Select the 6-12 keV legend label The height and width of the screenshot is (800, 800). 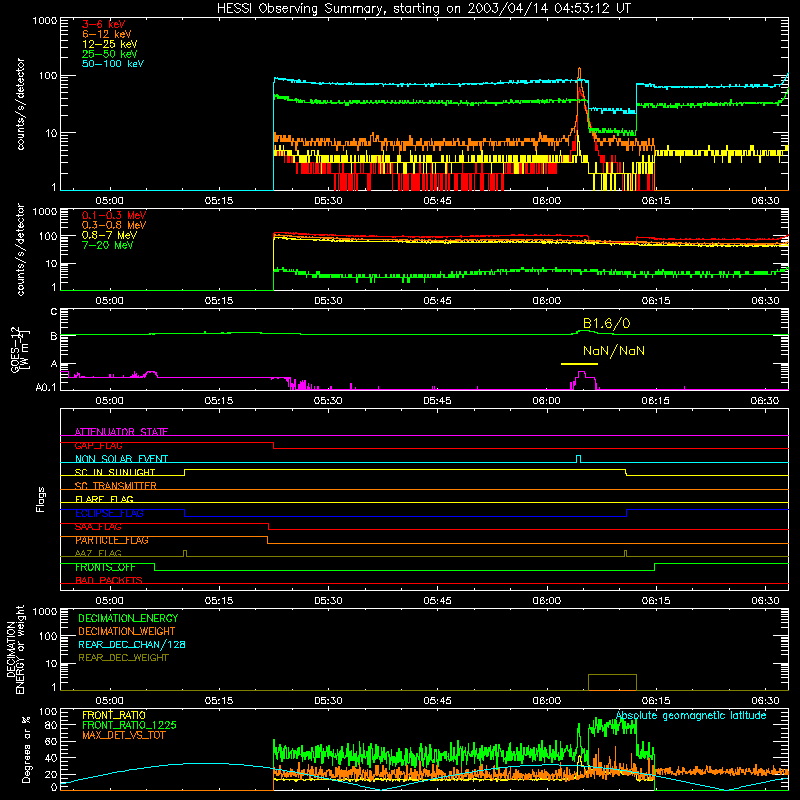(x=106, y=34)
